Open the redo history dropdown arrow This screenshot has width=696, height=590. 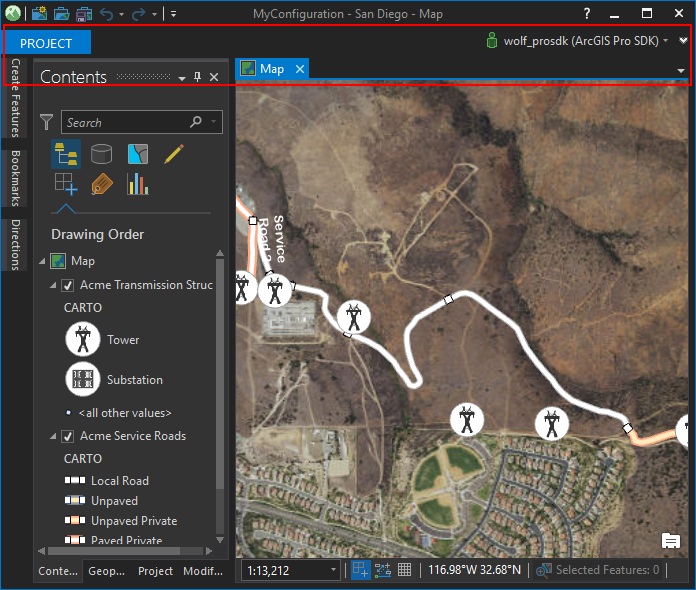[x=154, y=15]
